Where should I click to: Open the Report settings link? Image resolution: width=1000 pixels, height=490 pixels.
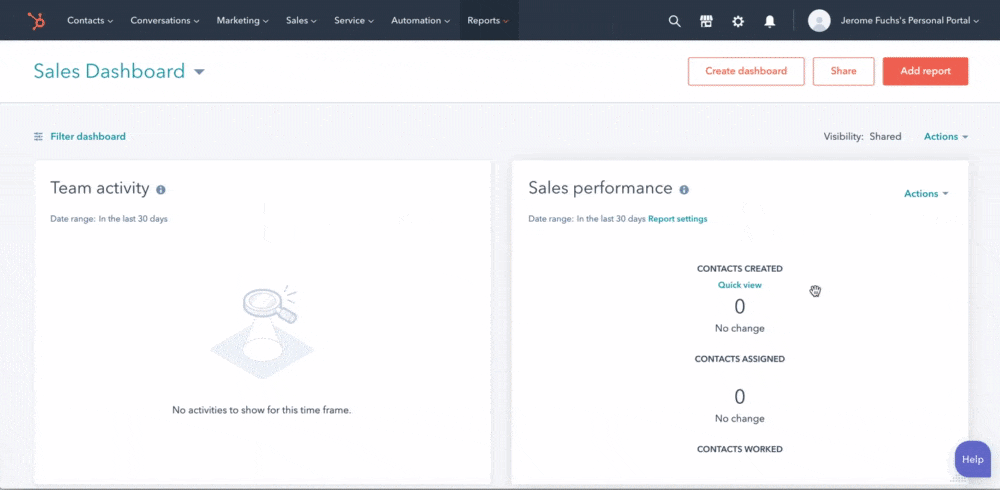click(x=677, y=219)
